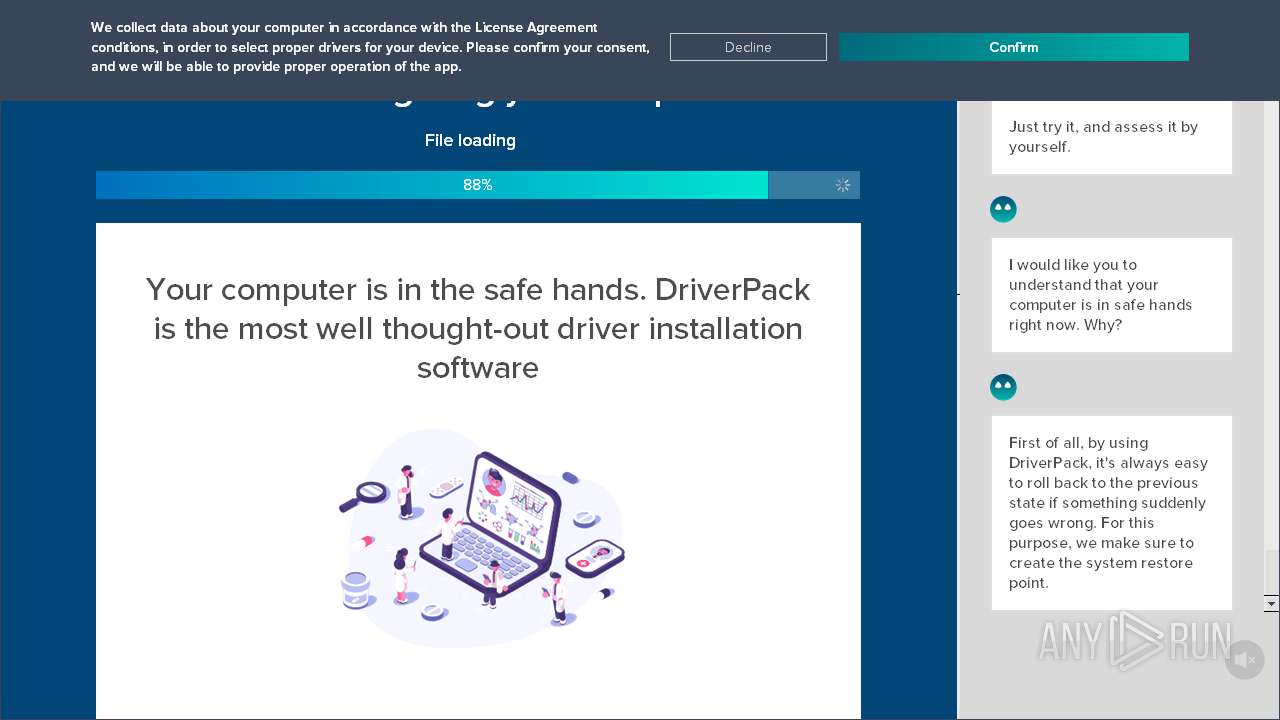
Task: Click assistant avatar above 'First of all' message
Action: pyautogui.click(x=1003, y=387)
